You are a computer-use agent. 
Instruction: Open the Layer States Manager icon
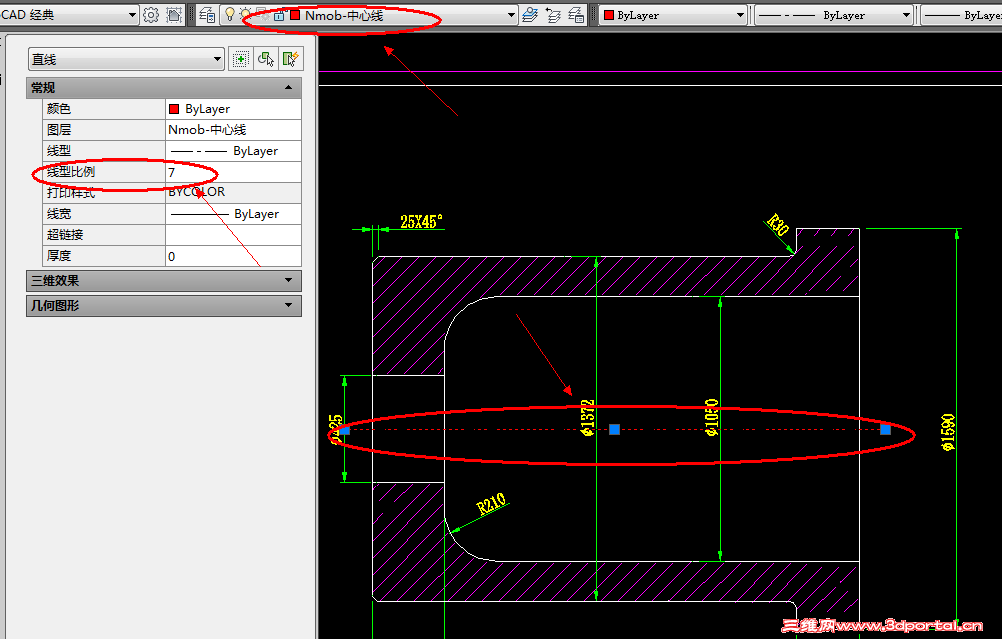click(x=576, y=15)
